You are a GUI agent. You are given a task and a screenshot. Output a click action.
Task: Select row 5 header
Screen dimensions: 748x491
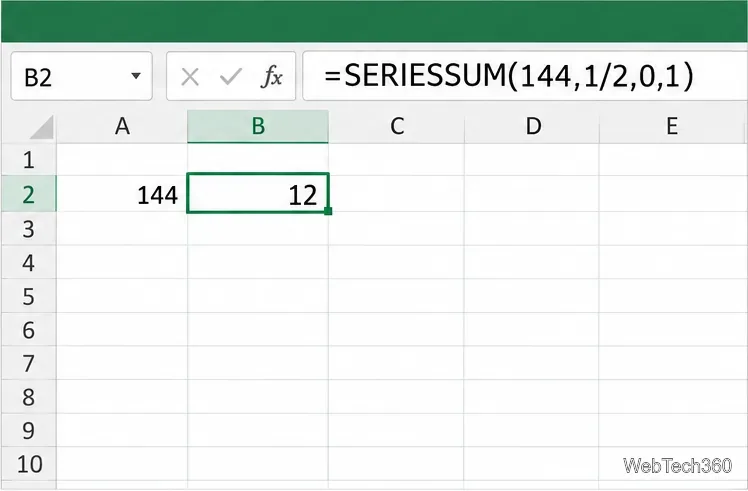(29, 296)
